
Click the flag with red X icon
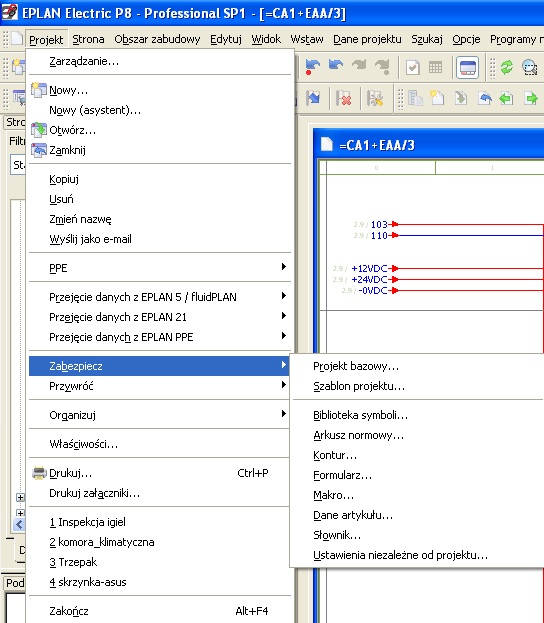point(344,98)
